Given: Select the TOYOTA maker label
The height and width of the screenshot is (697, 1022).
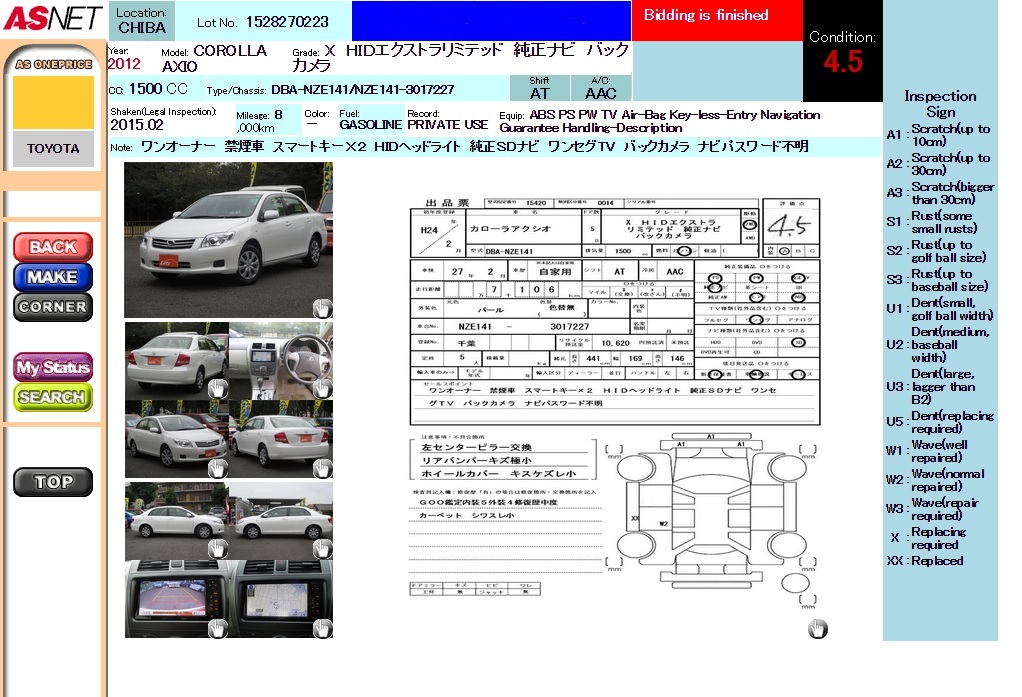Looking at the screenshot, I should (53, 149).
